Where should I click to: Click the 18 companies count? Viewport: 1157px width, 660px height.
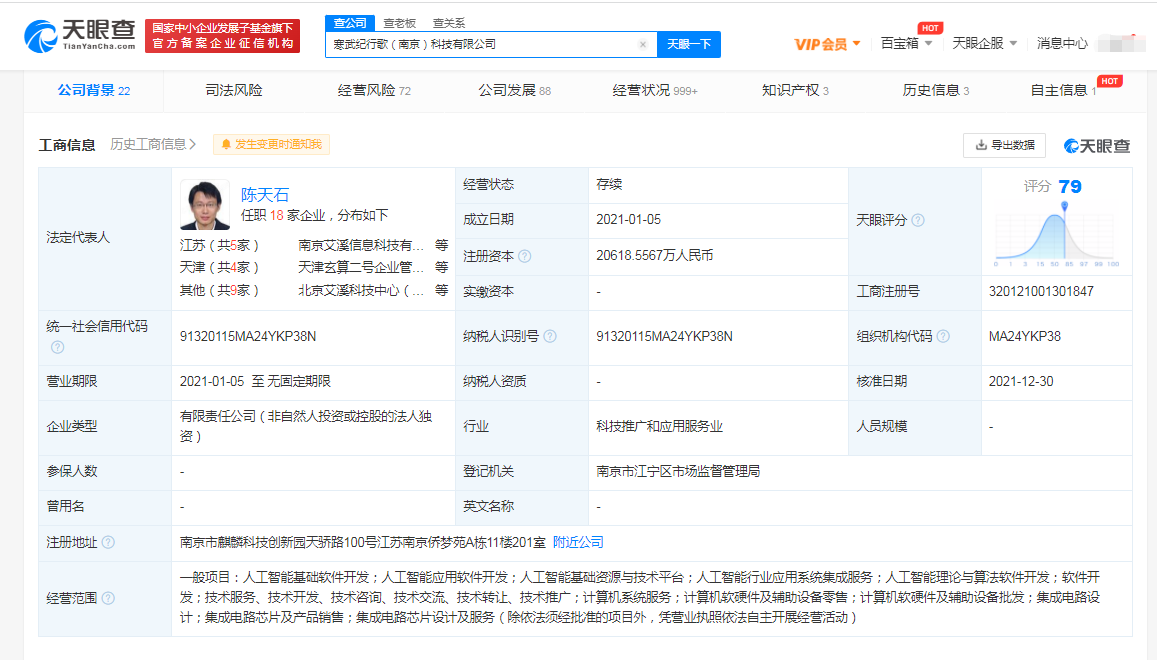point(277,216)
